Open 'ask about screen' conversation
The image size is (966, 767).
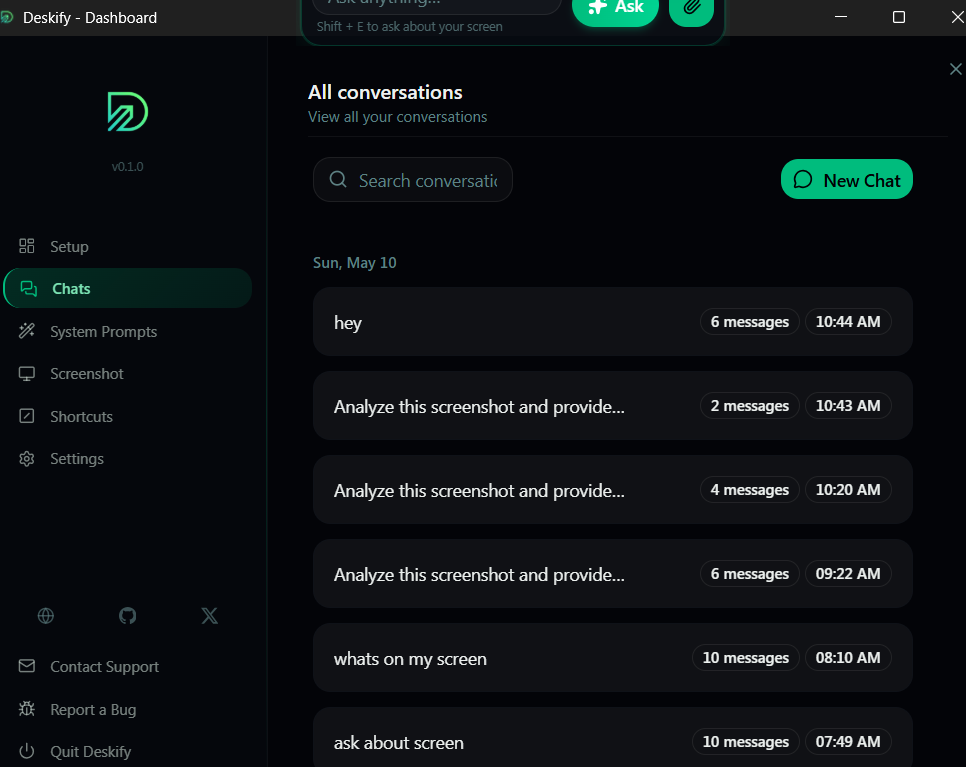click(612, 737)
